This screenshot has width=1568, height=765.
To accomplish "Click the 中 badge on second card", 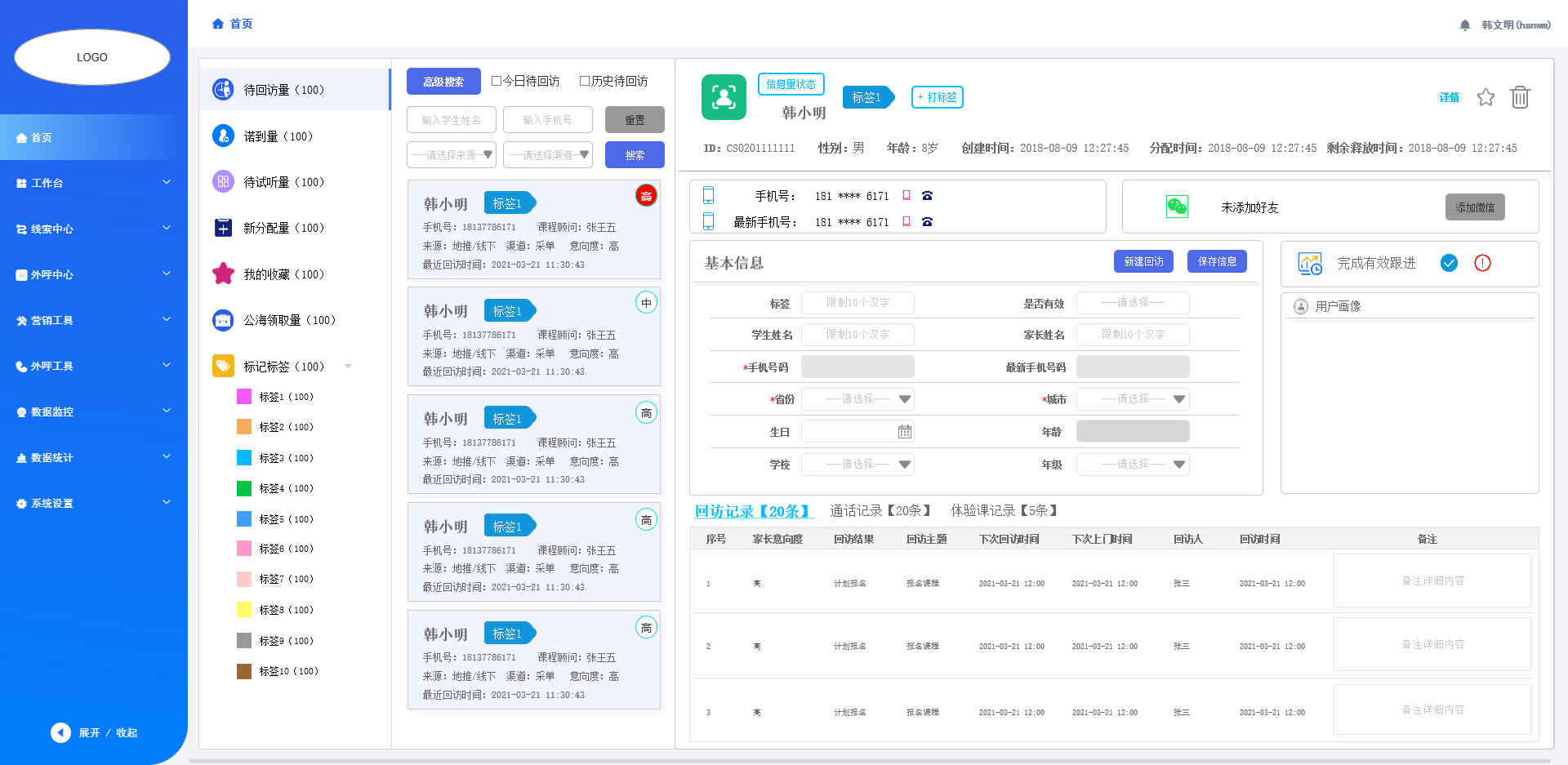I will [x=646, y=303].
